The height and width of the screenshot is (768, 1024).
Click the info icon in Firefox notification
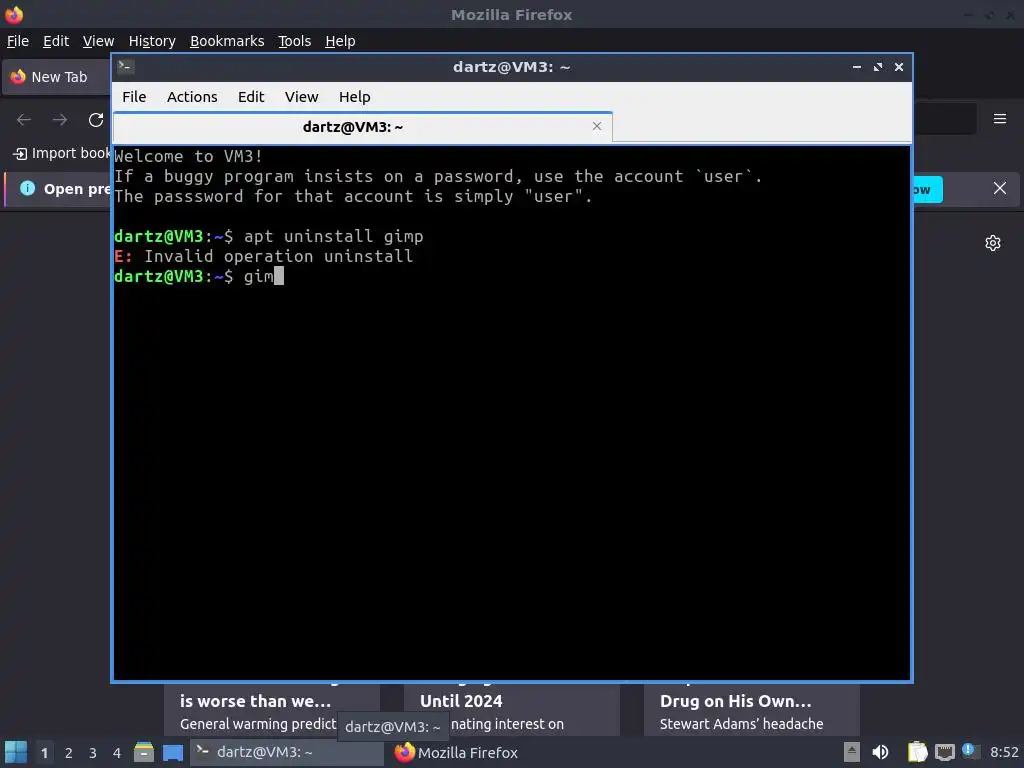(x=27, y=188)
